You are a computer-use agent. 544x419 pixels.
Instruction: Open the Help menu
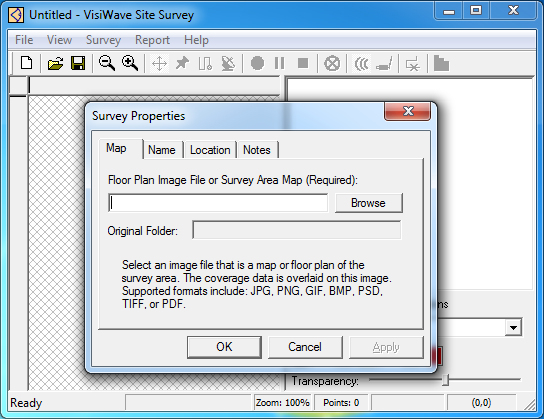(196, 40)
